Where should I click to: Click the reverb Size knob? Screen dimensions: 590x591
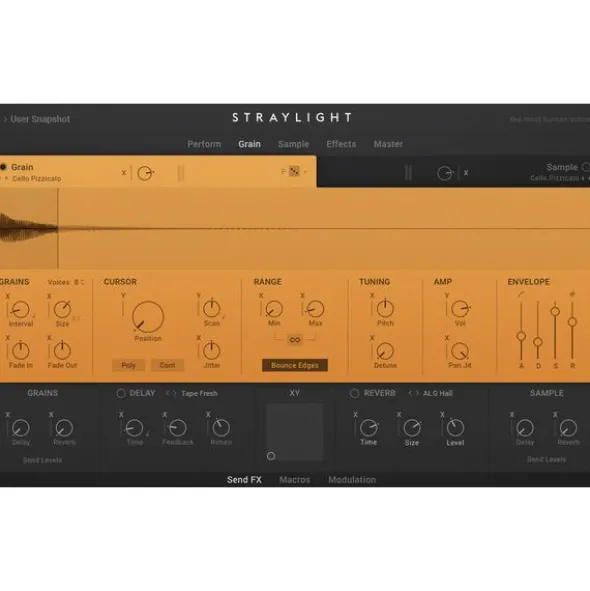[412, 428]
